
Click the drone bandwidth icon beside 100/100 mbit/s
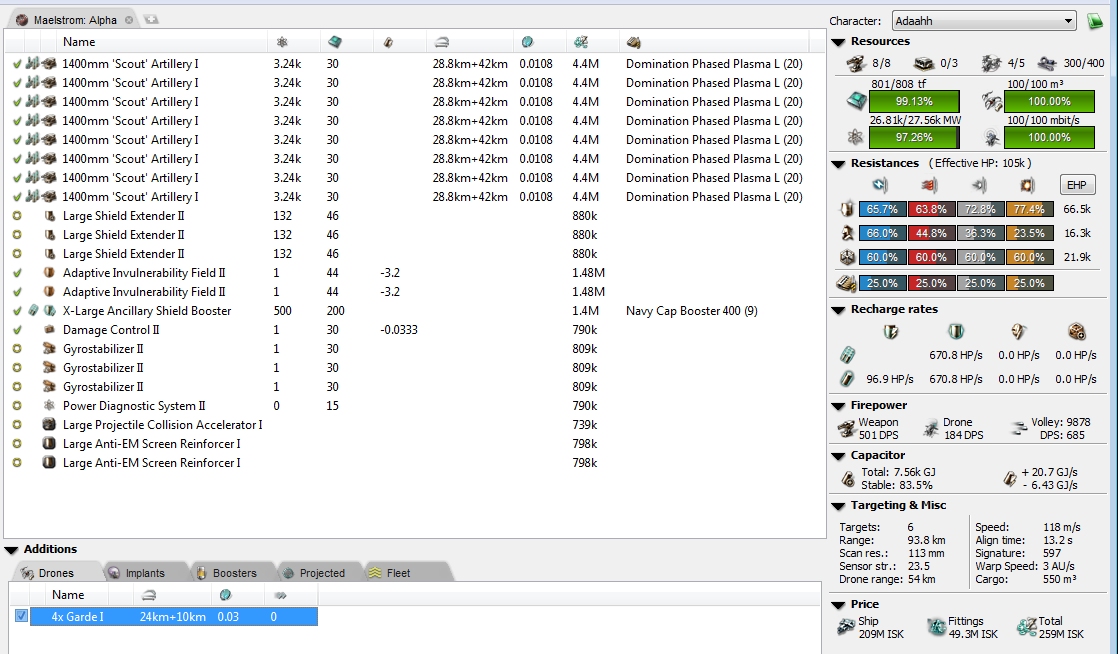[x=991, y=137]
